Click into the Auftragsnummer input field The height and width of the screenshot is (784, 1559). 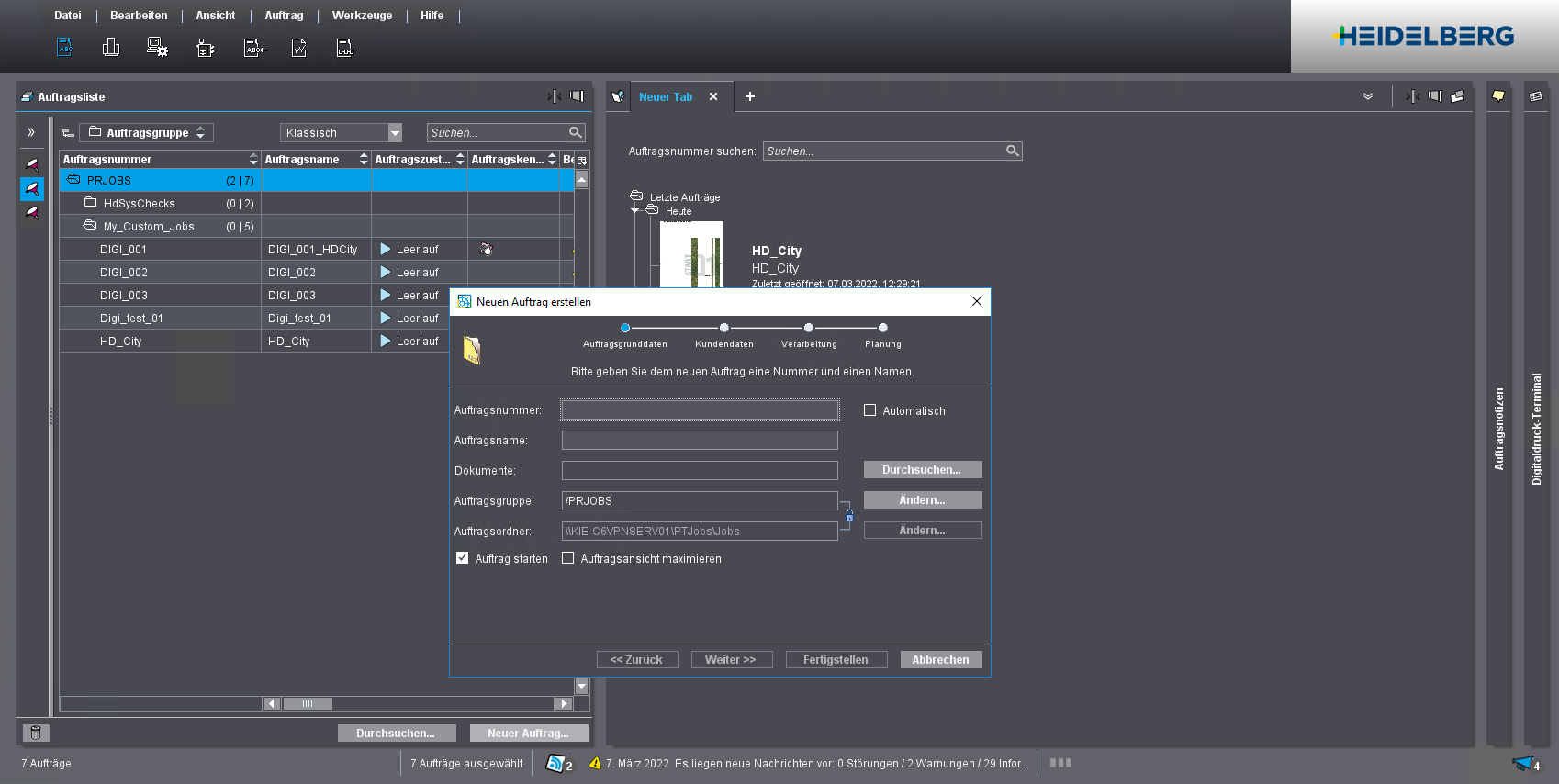[x=700, y=409]
